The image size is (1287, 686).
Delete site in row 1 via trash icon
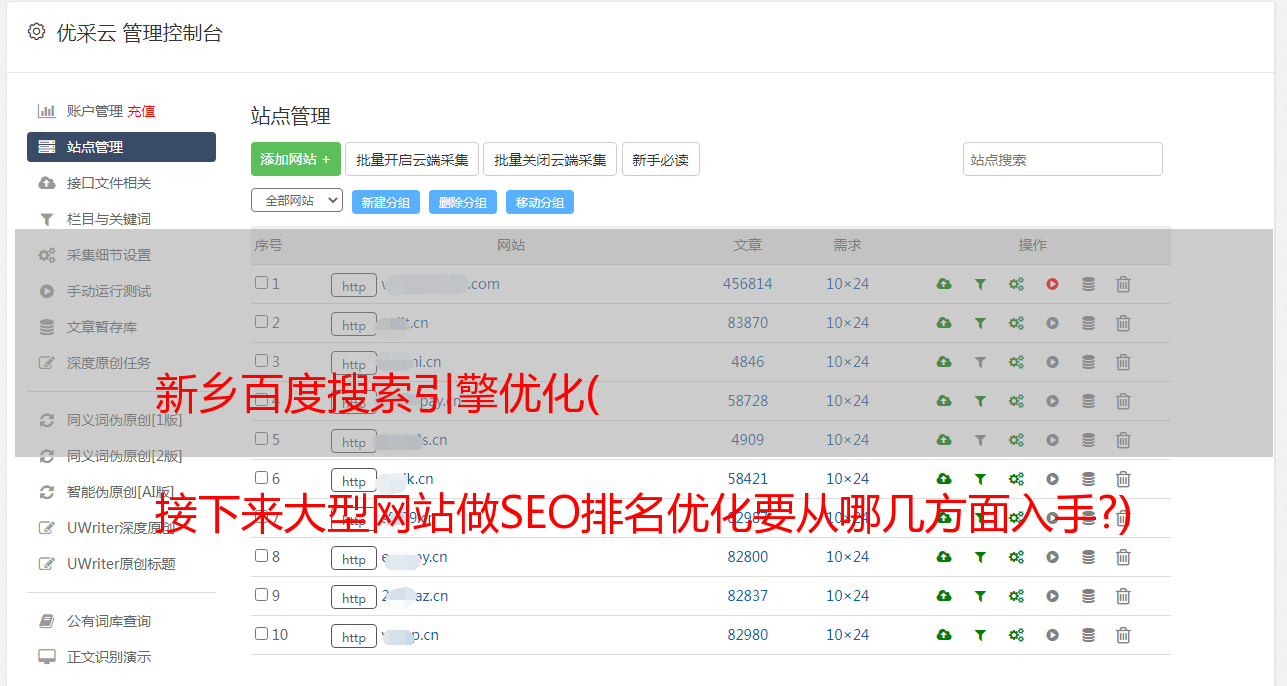(1123, 284)
